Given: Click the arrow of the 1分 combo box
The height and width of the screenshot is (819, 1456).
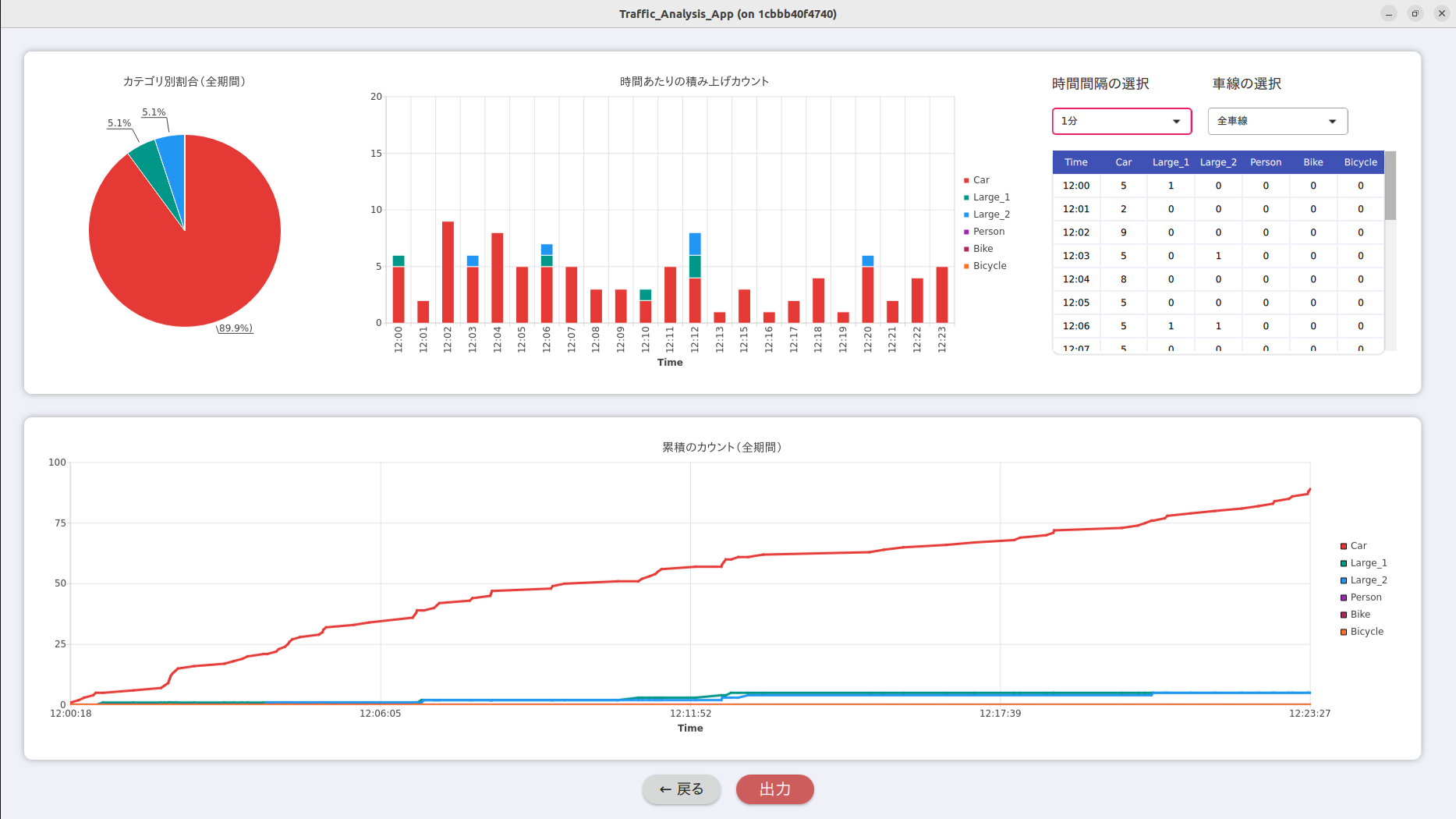Looking at the screenshot, I should pyautogui.click(x=1176, y=121).
